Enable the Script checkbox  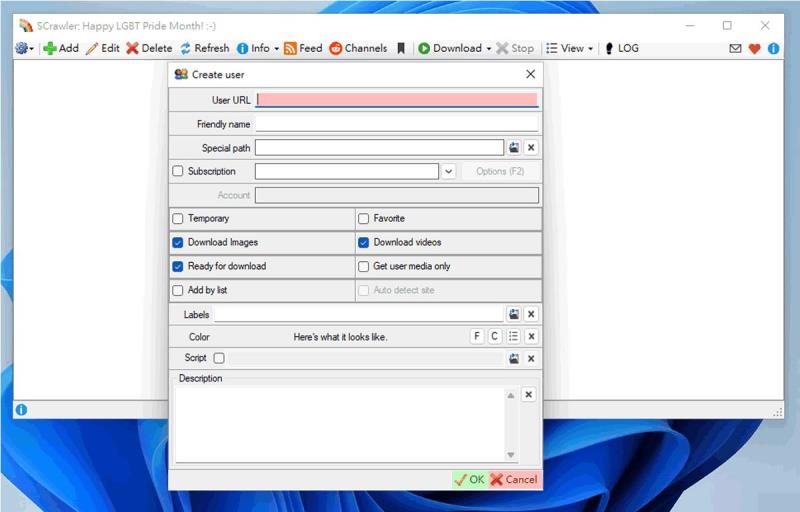[x=219, y=358]
